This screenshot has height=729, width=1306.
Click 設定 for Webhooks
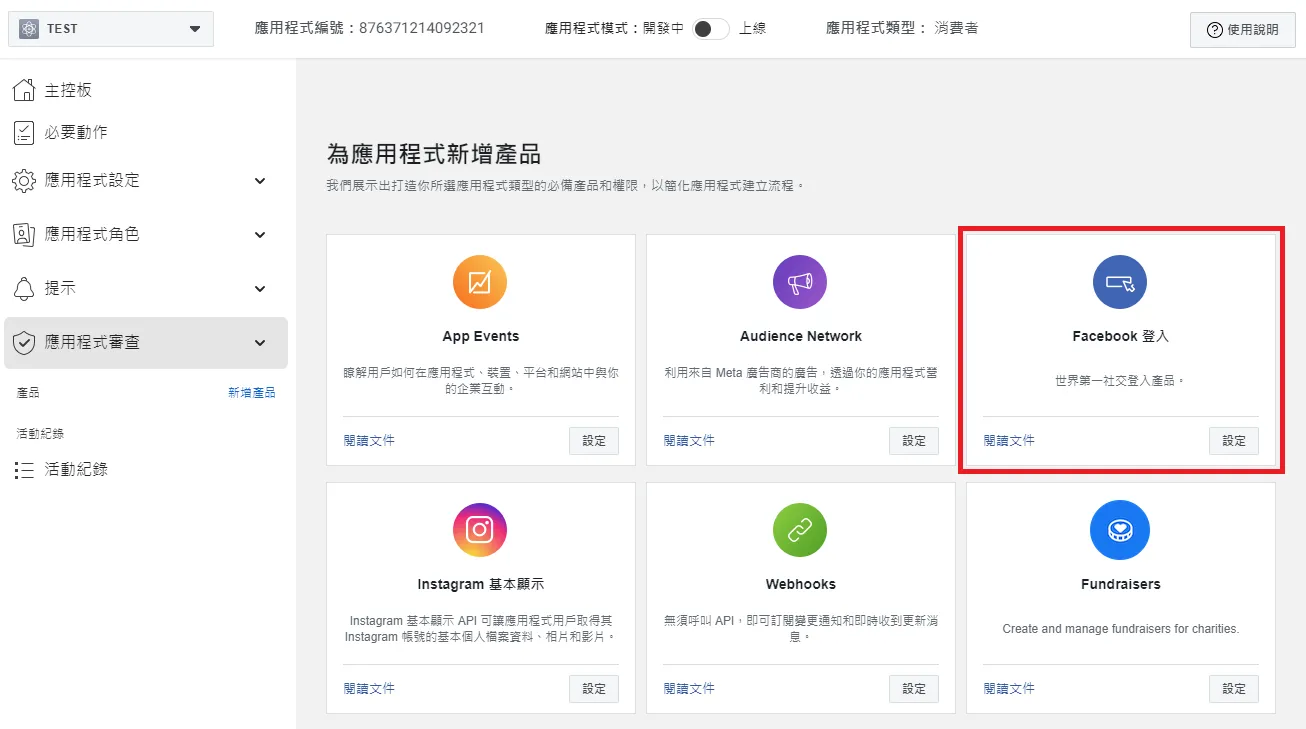tap(914, 689)
